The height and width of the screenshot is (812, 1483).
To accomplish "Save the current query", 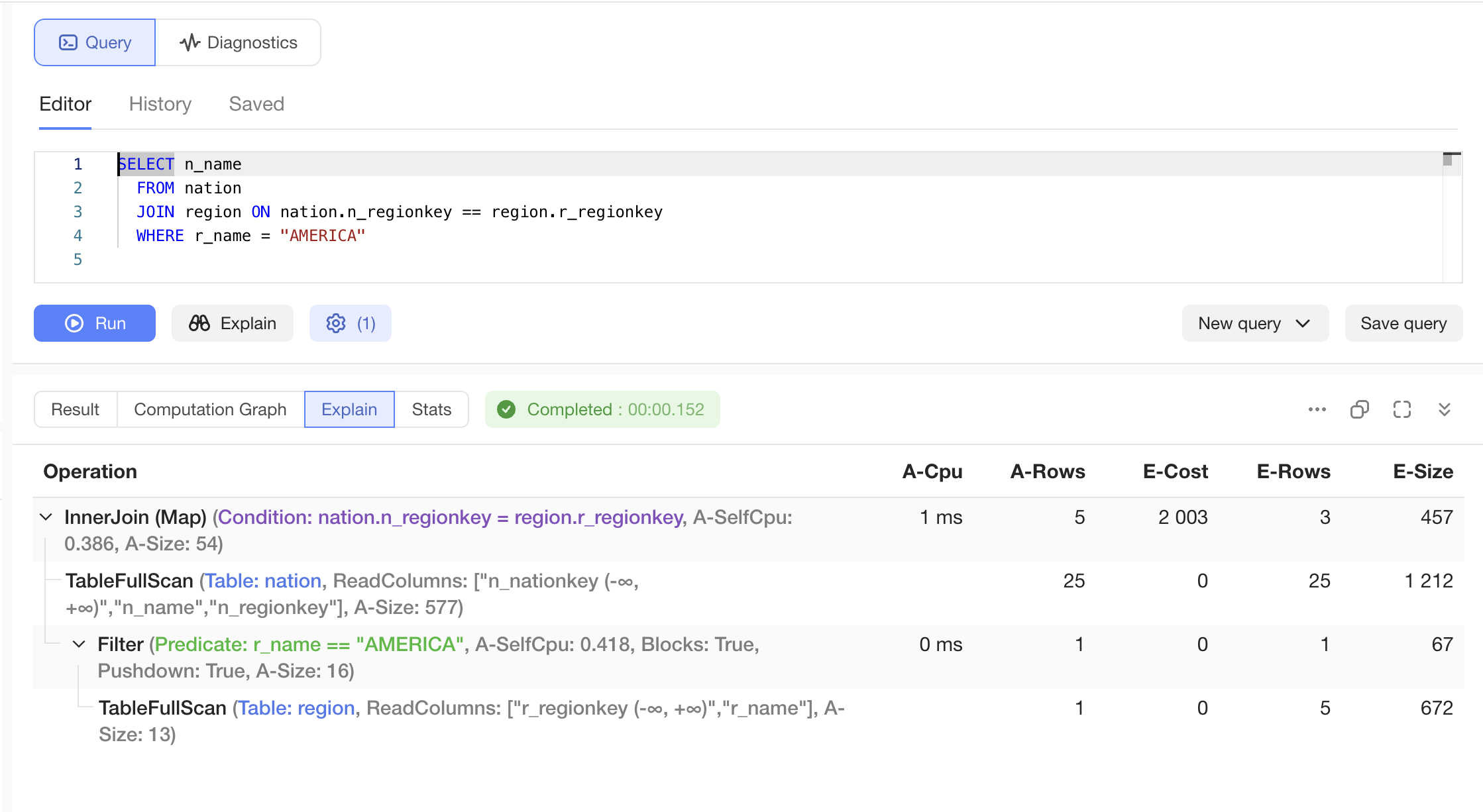I will (1403, 323).
